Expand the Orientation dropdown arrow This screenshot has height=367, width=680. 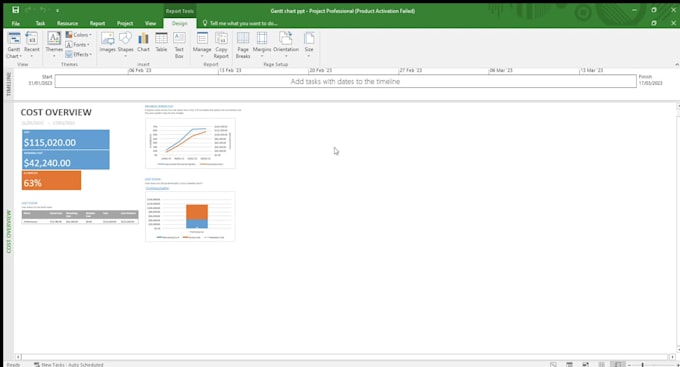point(286,56)
